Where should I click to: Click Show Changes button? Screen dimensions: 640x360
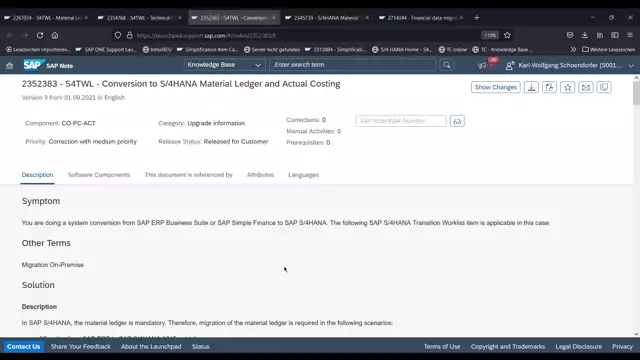(496, 87)
